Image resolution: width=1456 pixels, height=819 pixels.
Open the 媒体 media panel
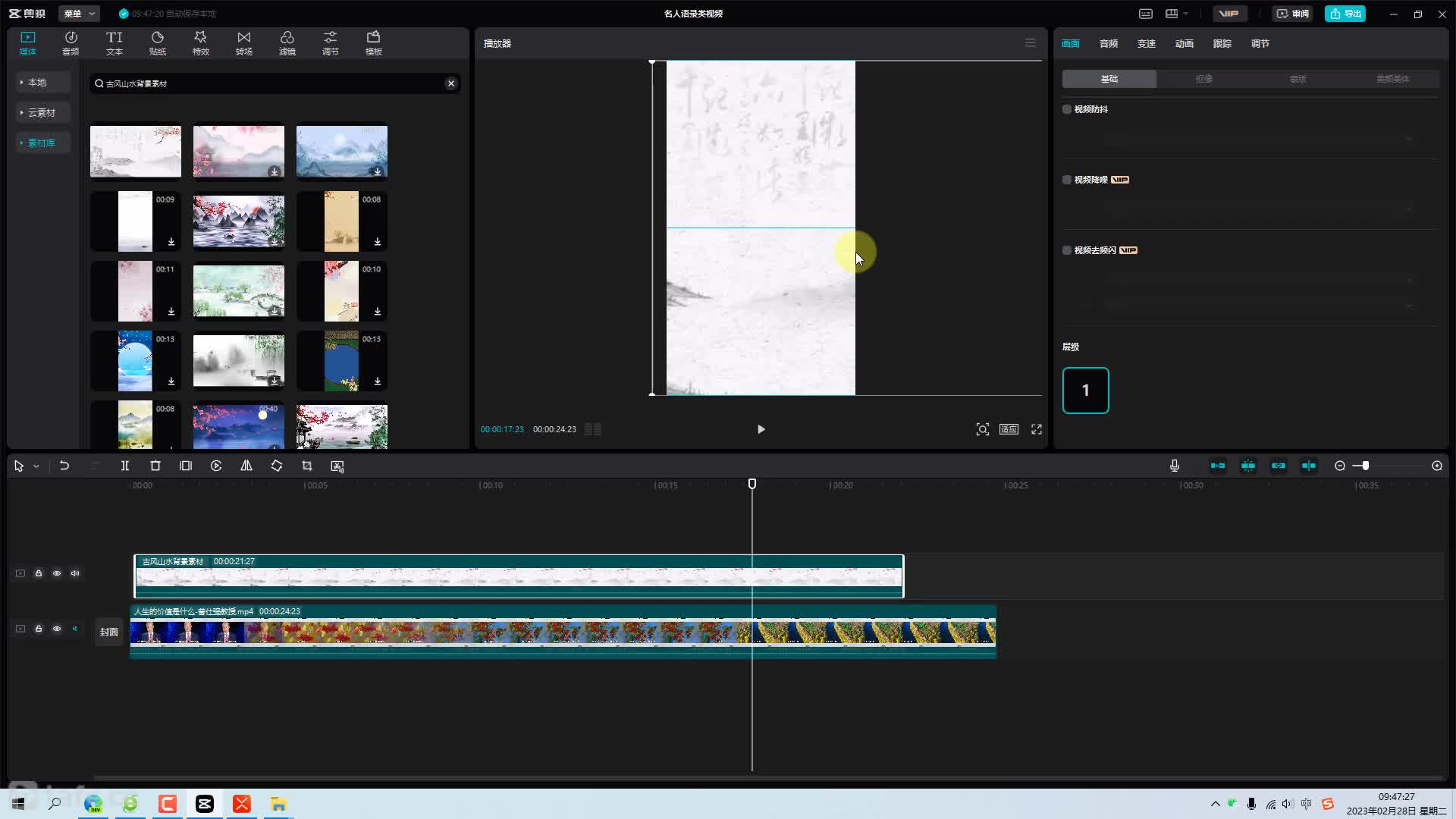click(28, 43)
